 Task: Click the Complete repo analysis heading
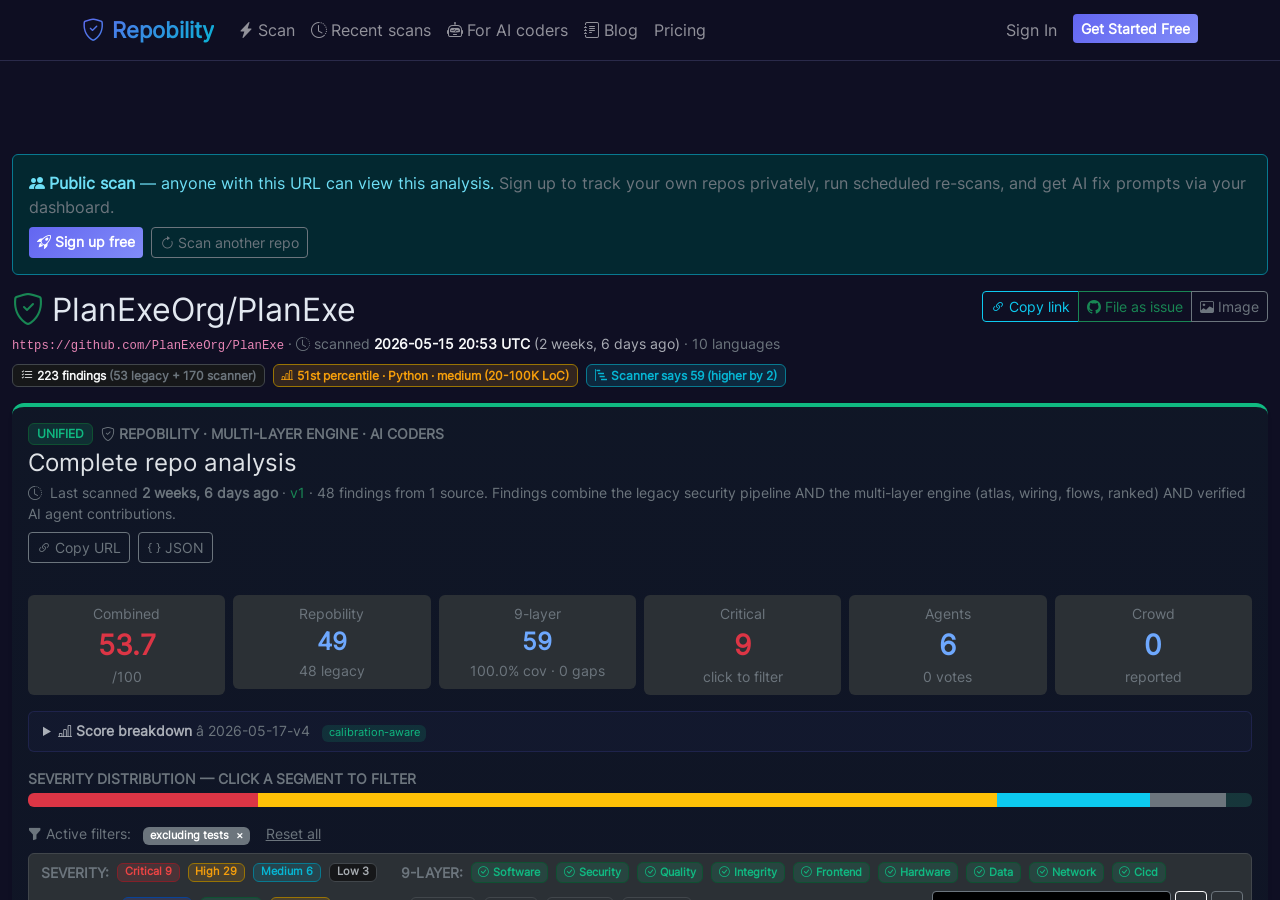pos(162,463)
